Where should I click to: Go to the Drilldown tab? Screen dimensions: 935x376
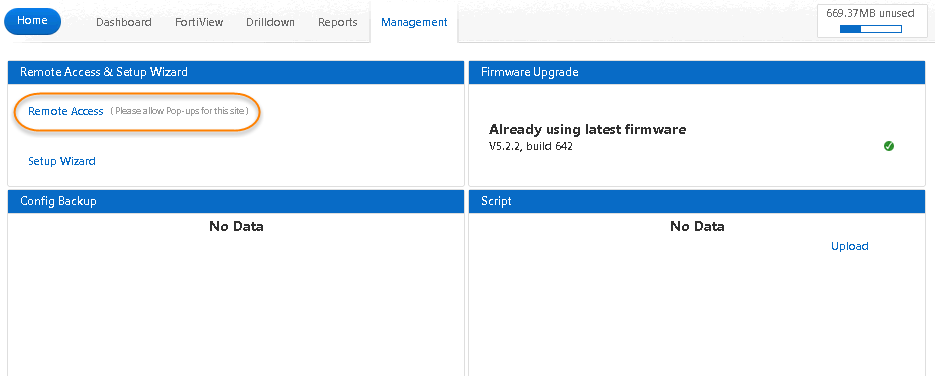coord(270,22)
